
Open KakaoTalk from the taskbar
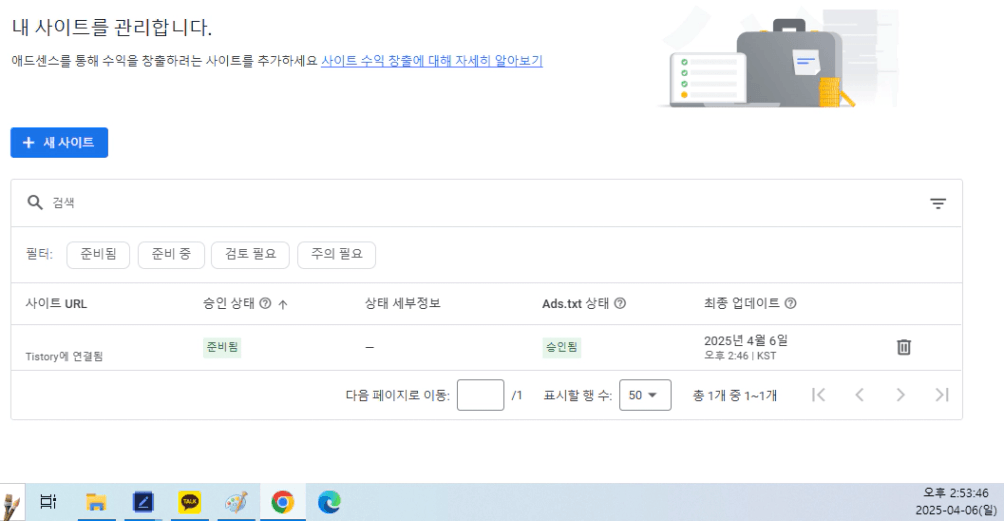click(190, 502)
